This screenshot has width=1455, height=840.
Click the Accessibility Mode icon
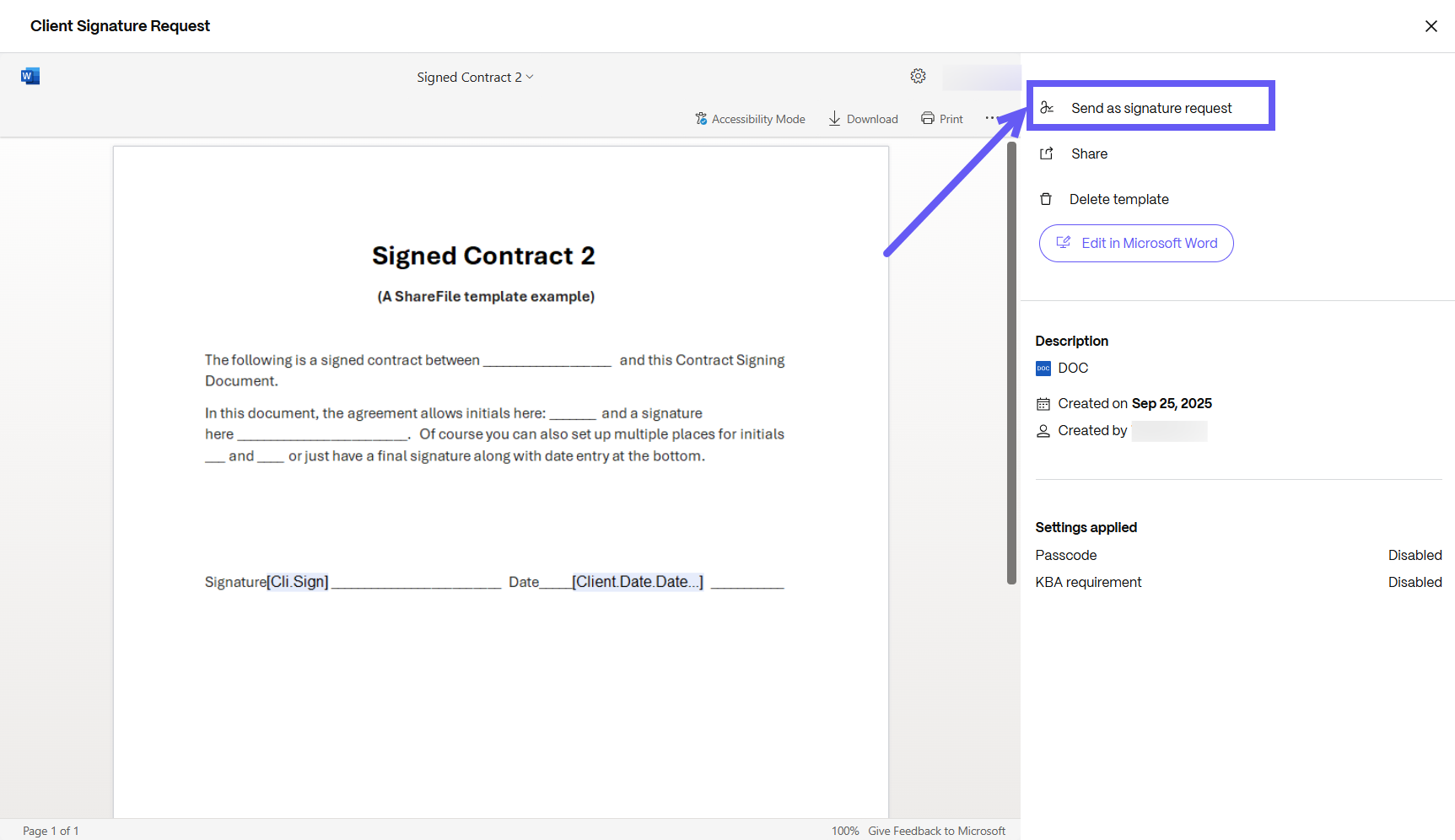[701, 119]
